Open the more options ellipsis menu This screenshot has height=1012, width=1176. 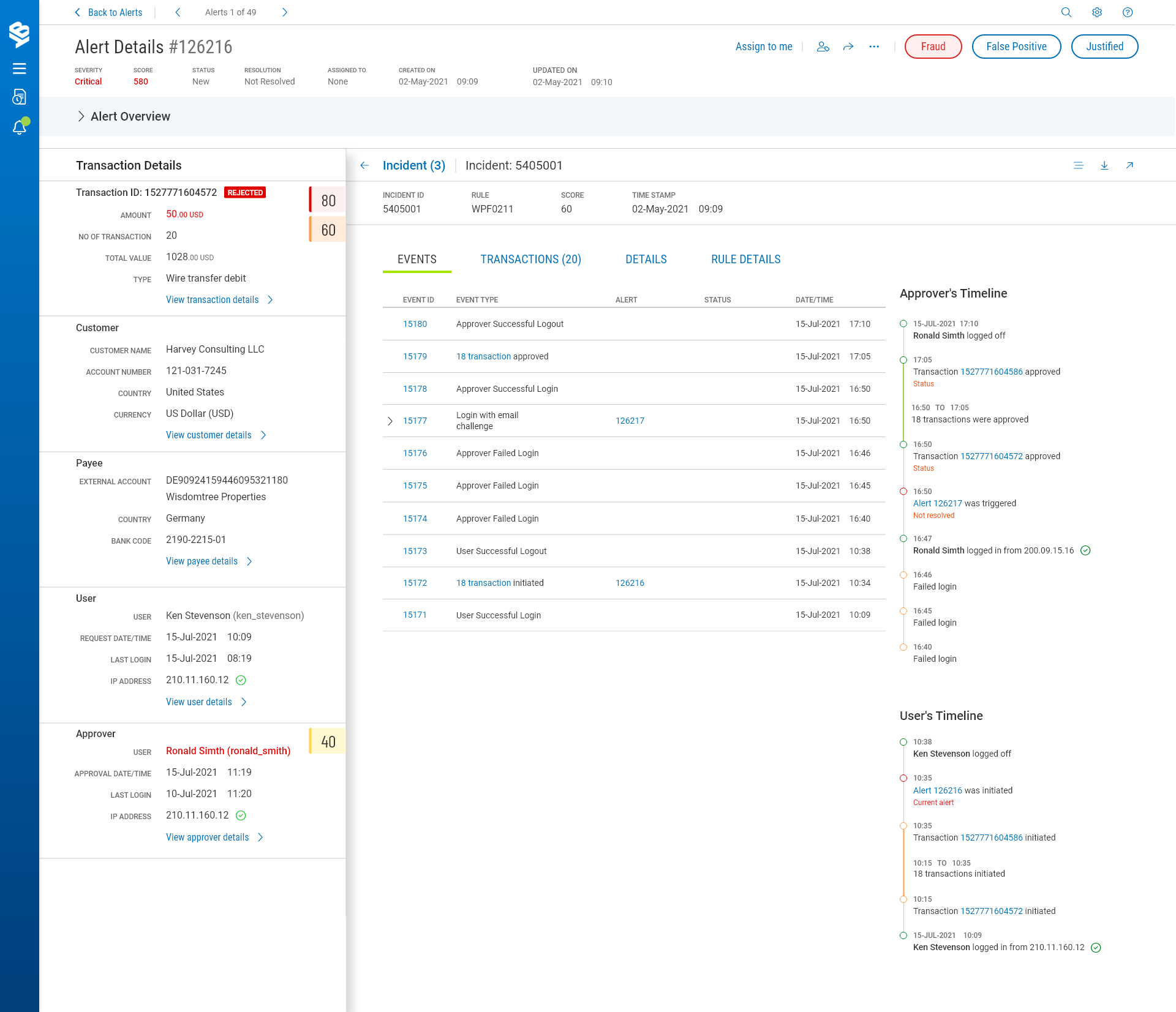873,47
